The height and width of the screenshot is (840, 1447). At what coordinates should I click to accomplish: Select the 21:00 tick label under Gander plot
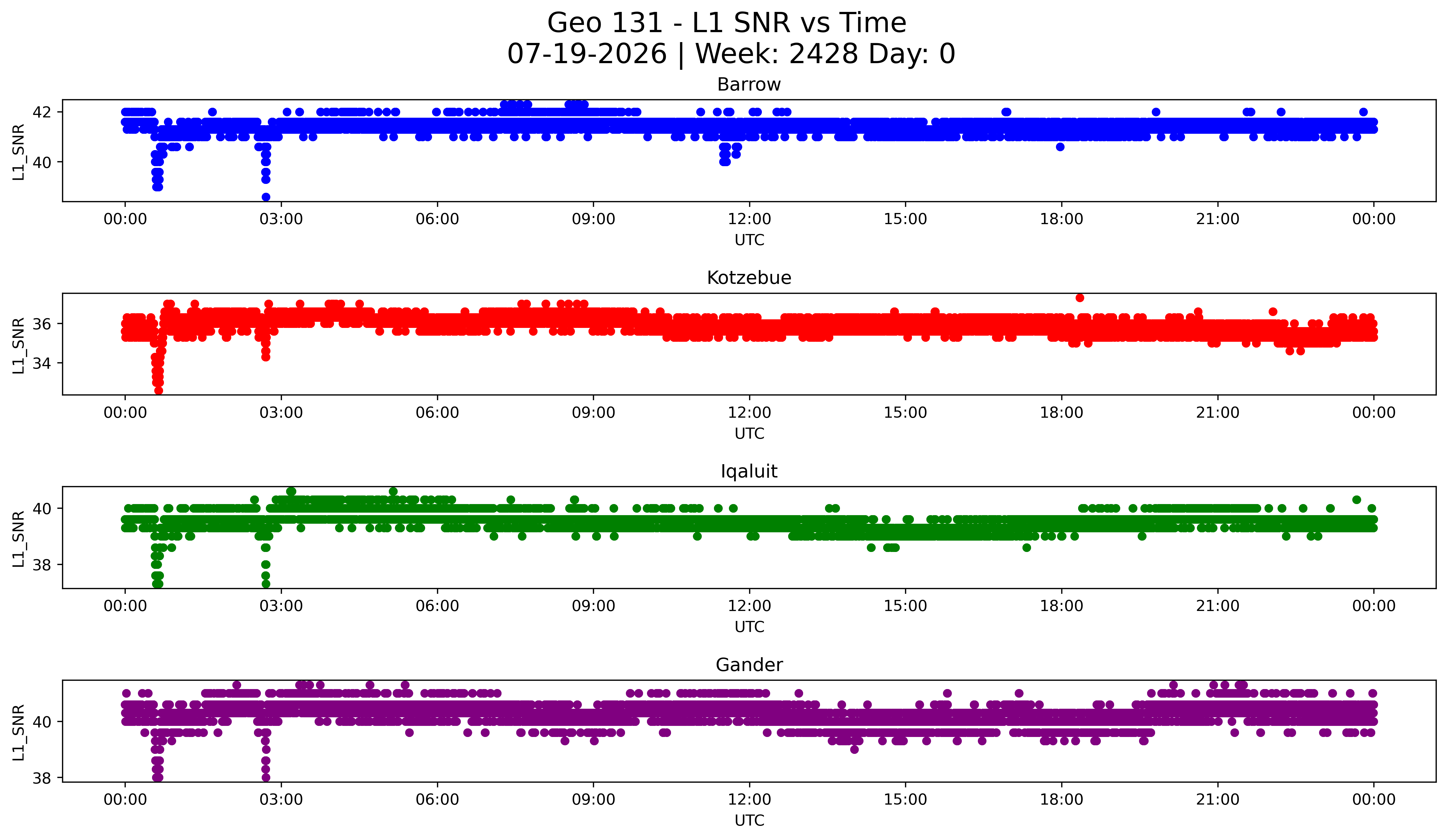pyautogui.click(x=1217, y=800)
